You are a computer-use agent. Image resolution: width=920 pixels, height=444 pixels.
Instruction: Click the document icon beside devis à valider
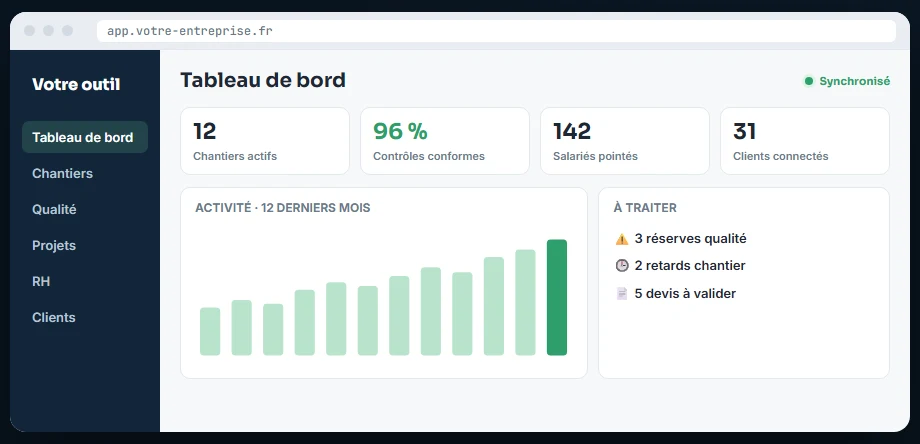tap(622, 293)
